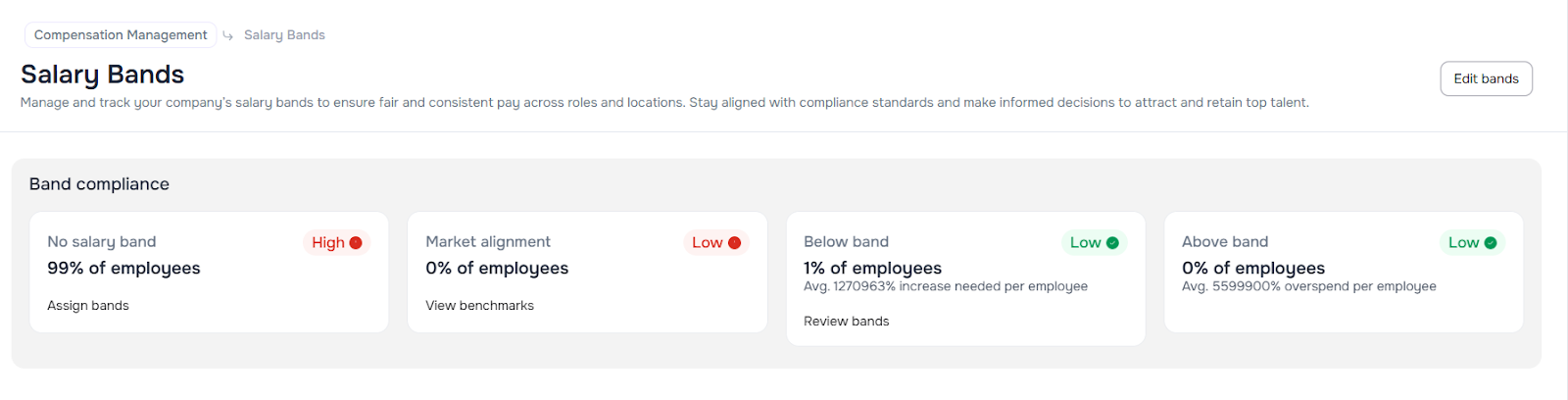The width and height of the screenshot is (1568, 400).
Task: Click the Edit bands button
Action: (x=1486, y=78)
